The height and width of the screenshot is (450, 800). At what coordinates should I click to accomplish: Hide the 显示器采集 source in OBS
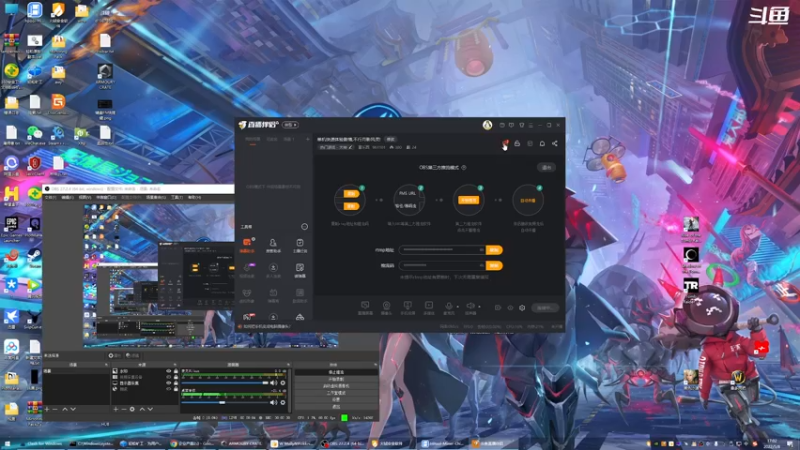tap(169, 383)
